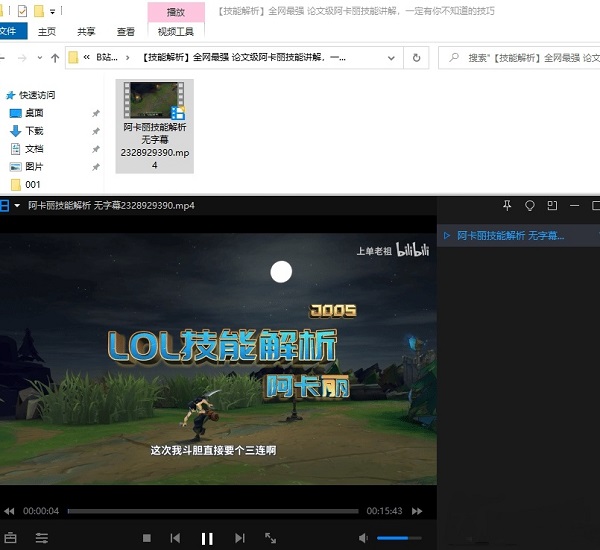Switch to the 查看 ribbon tab
The width and height of the screenshot is (600, 550).
[126, 31]
